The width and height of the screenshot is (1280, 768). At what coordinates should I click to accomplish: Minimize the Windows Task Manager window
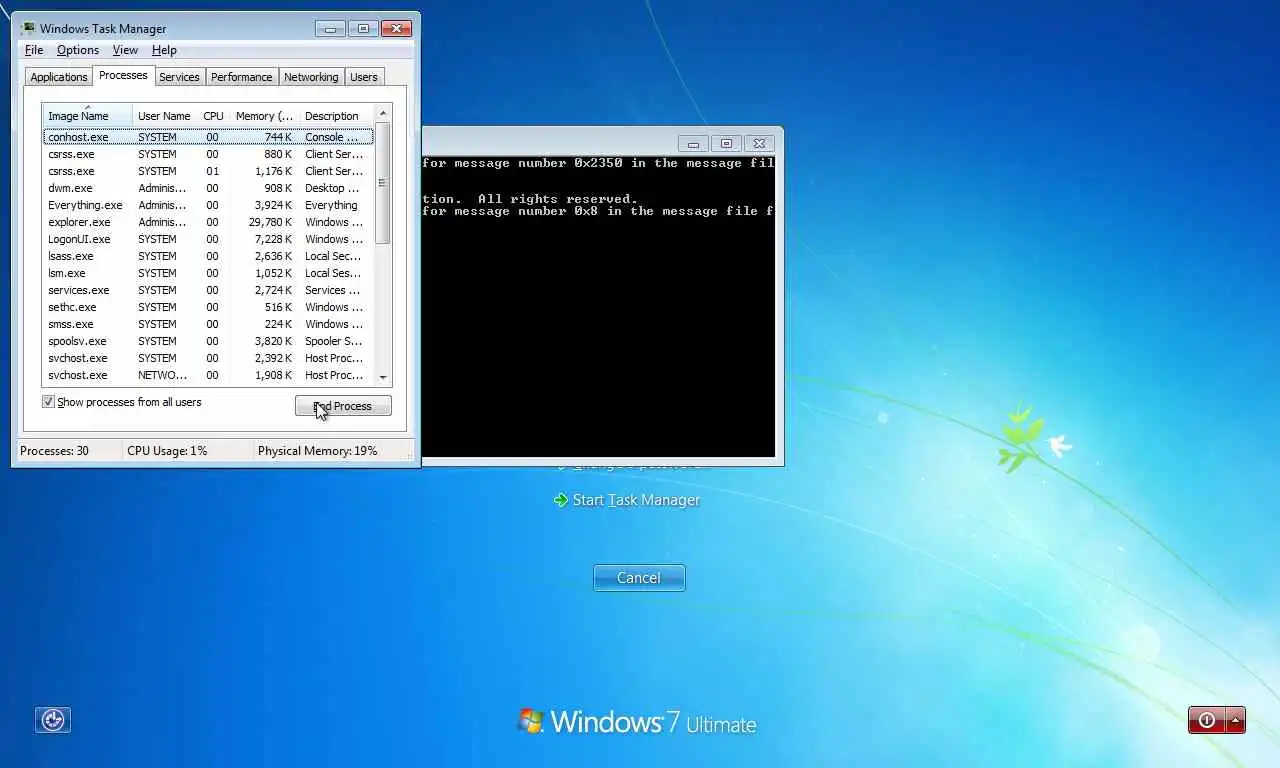(330, 29)
